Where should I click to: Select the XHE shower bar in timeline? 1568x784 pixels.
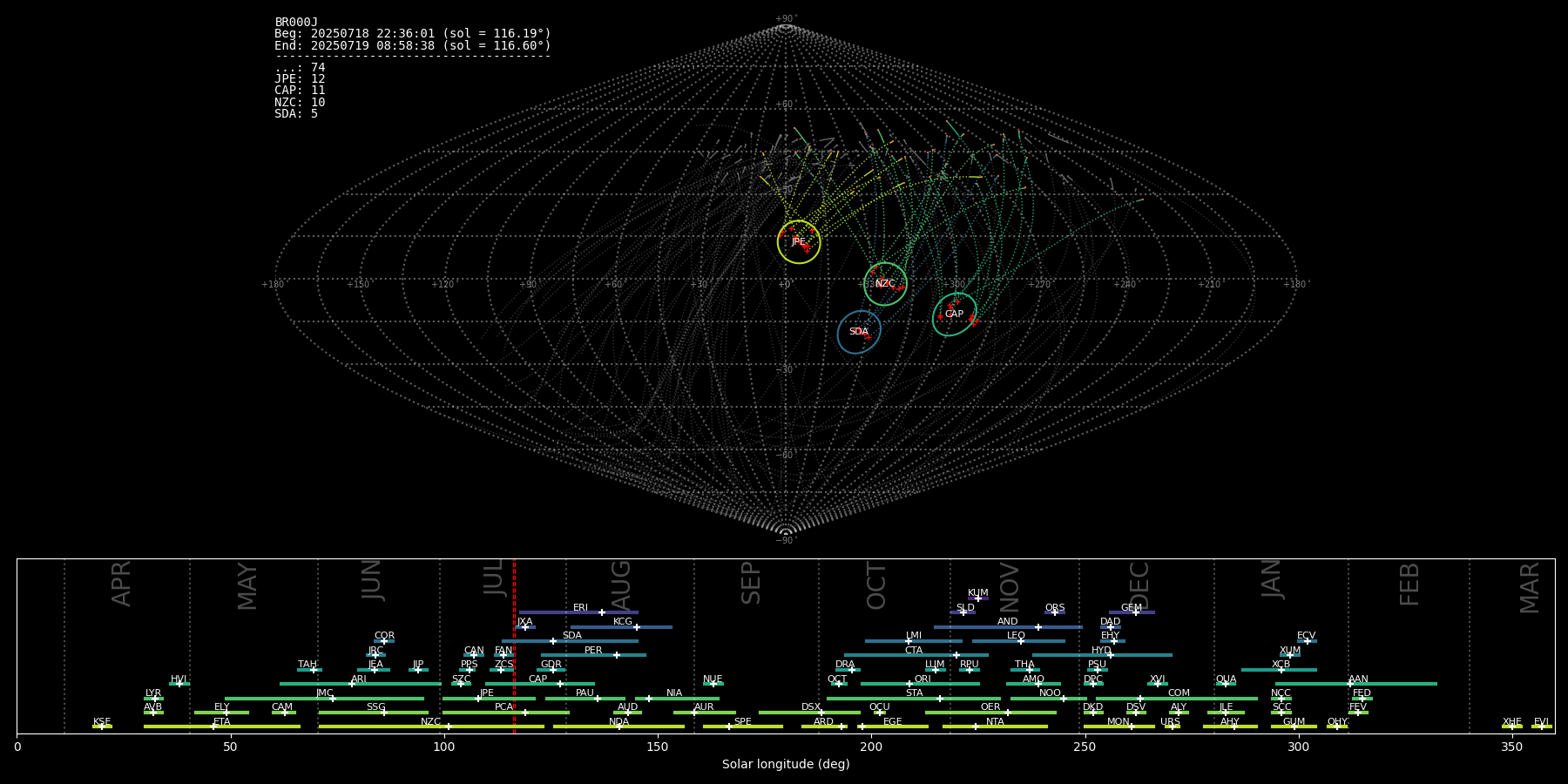tap(1512, 727)
